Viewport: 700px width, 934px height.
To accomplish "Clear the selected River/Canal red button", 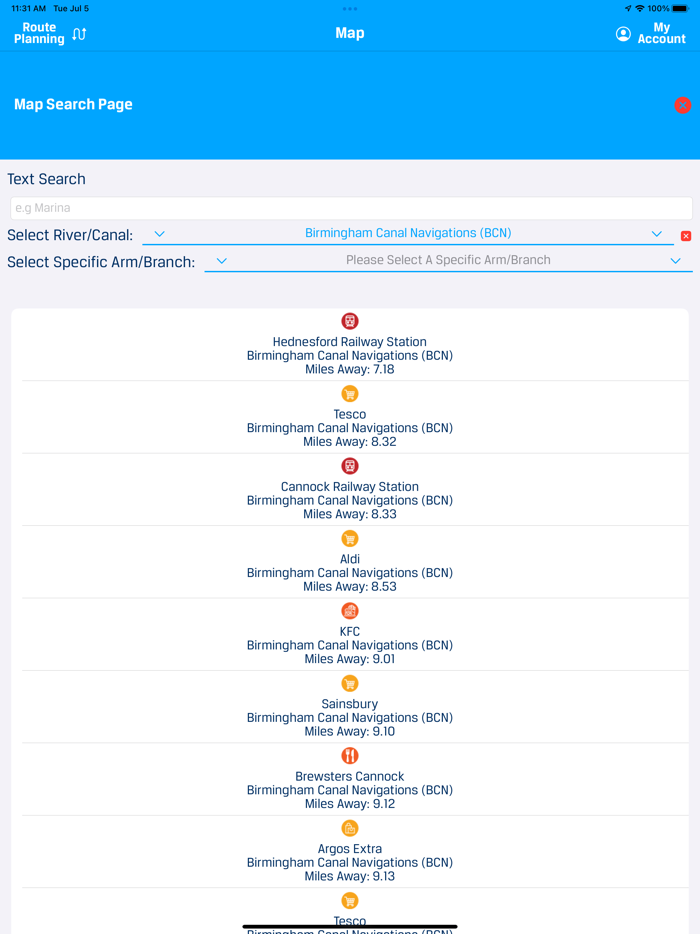I will pyautogui.click(x=686, y=236).
